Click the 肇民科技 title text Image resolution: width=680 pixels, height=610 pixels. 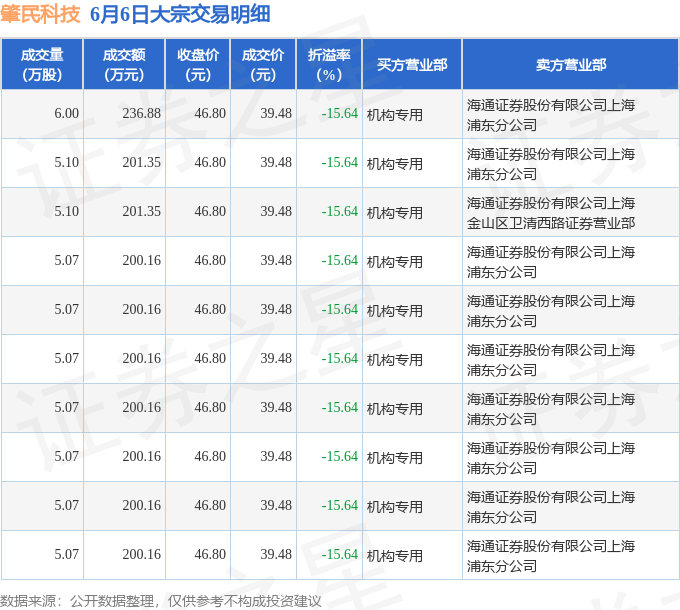(40, 14)
